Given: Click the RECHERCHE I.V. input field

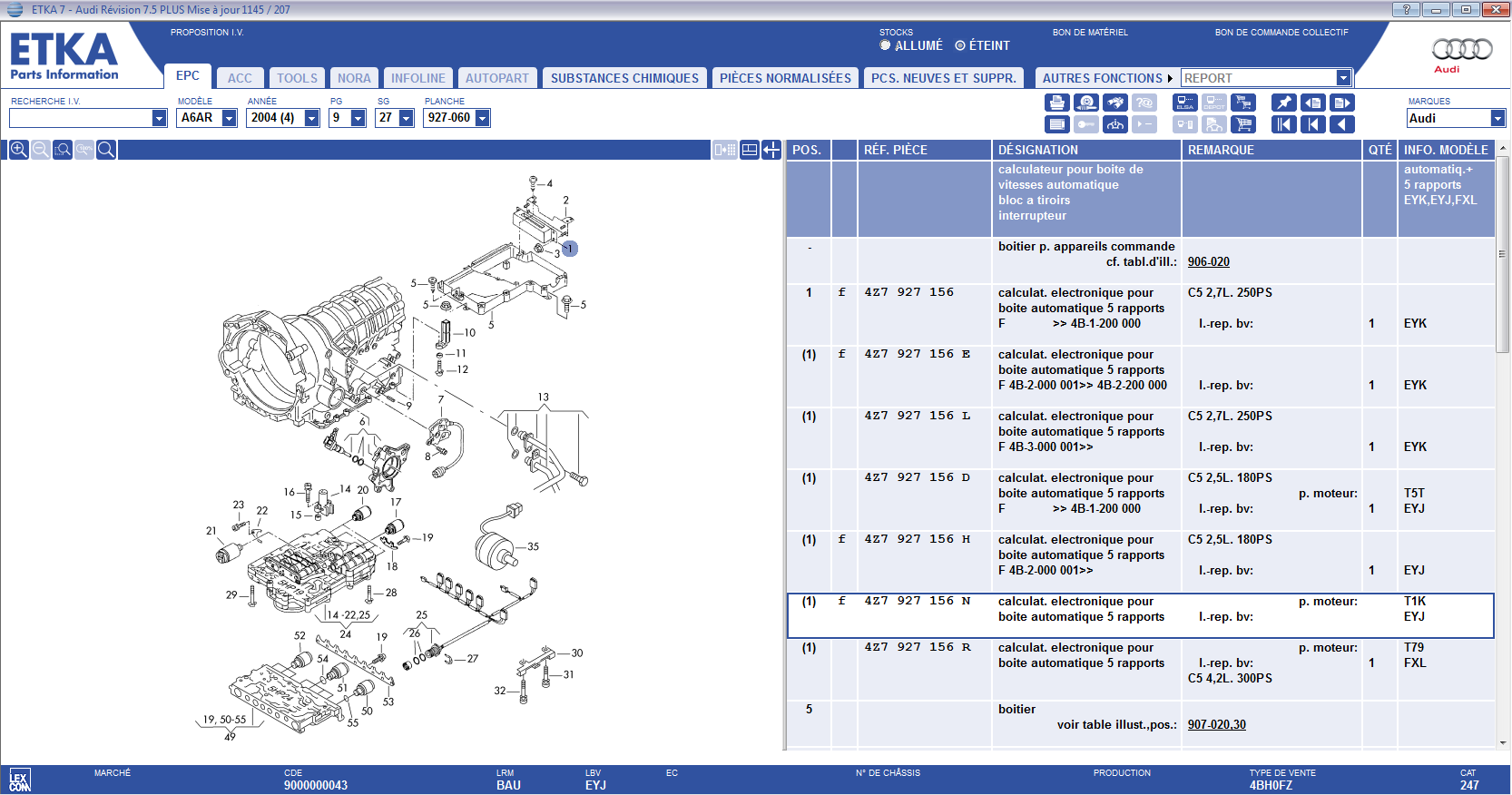Looking at the screenshot, I should coord(80,118).
